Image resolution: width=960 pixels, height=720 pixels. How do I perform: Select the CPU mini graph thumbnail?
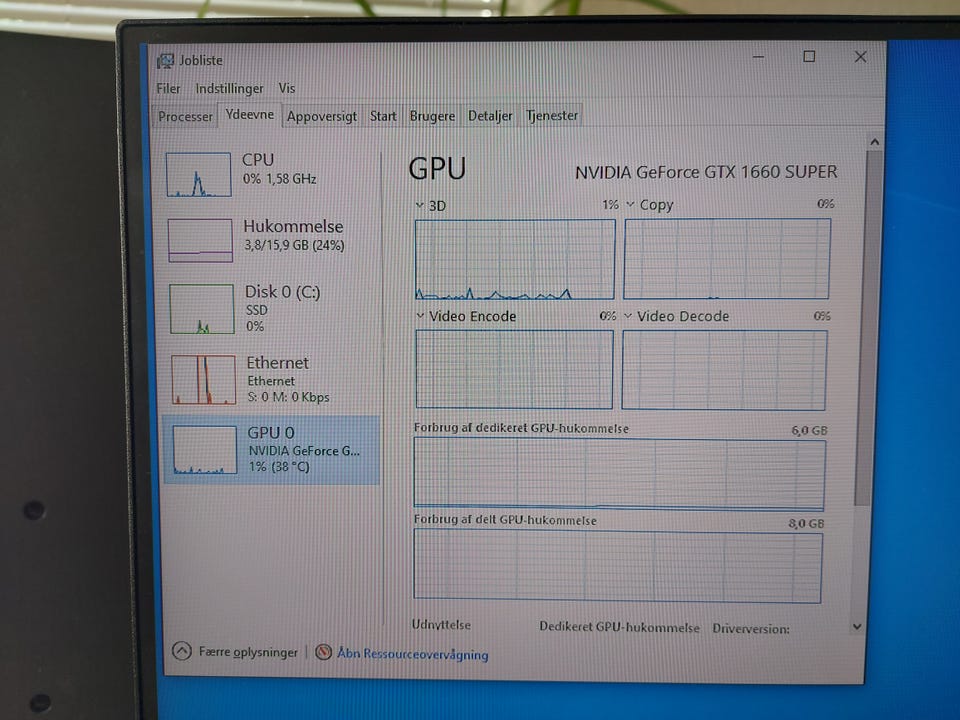tap(199, 174)
